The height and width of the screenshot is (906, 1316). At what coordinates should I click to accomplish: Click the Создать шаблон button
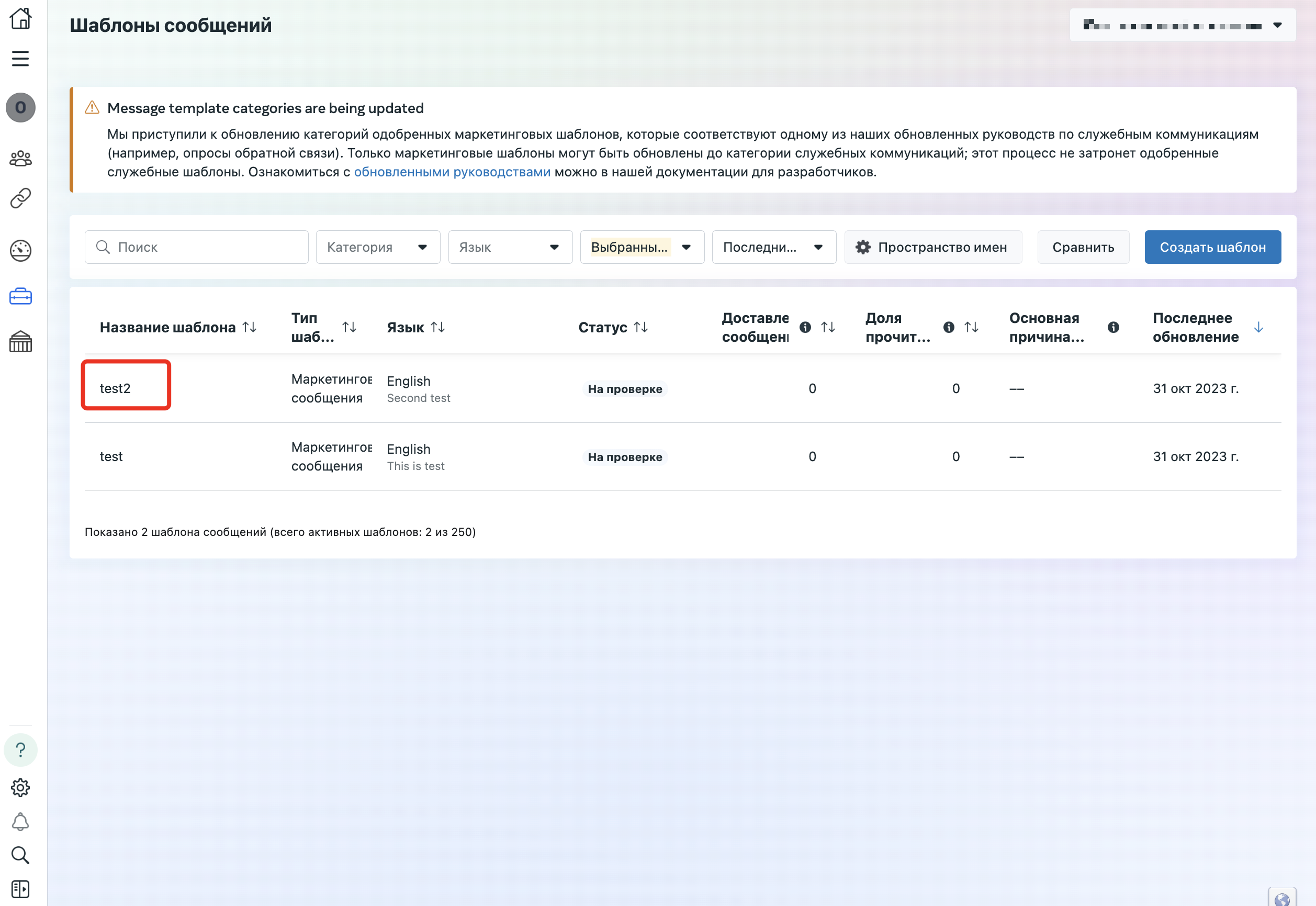click(x=1213, y=247)
